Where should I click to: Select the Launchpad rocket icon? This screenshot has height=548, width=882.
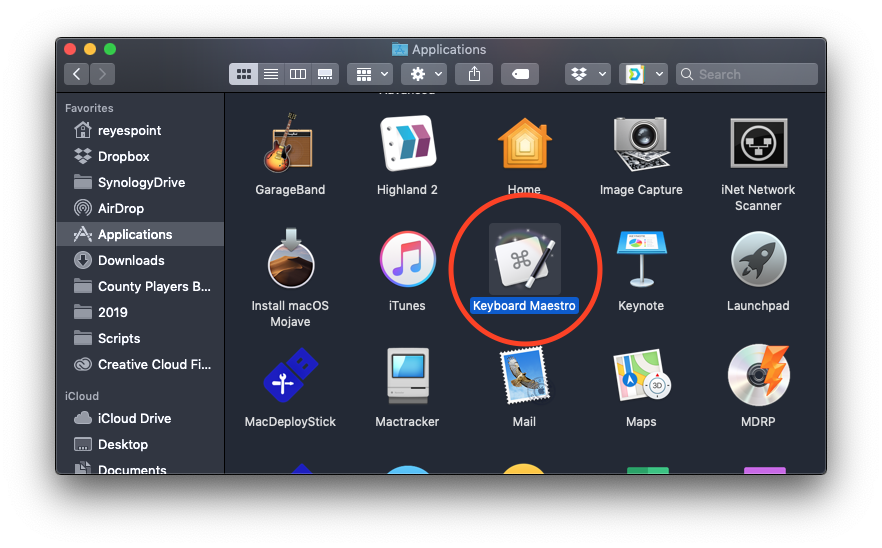(x=758, y=259)
